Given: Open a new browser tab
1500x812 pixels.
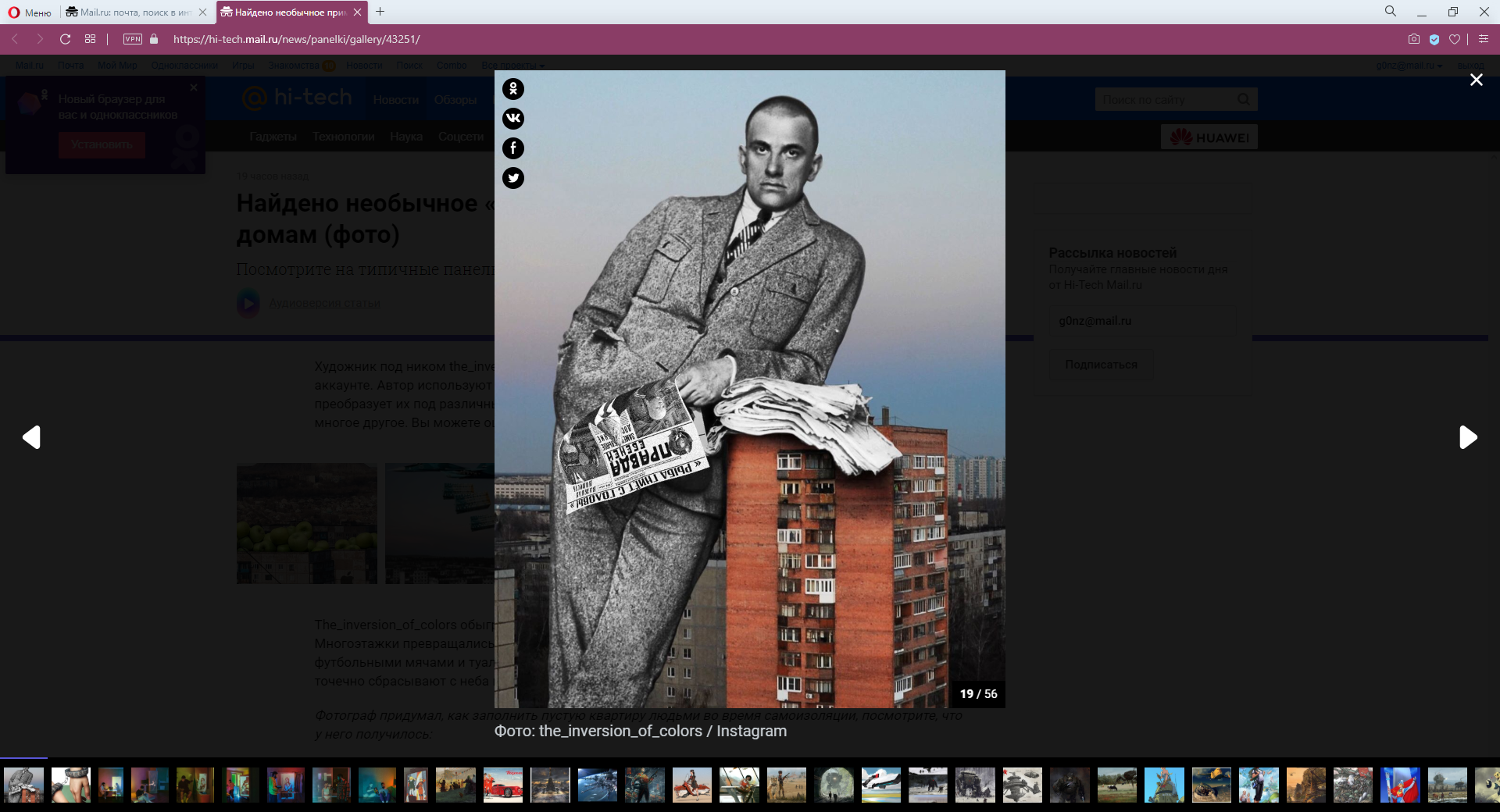Looking at the screenshot, I should pyautogui.click(x=380, y=12).
